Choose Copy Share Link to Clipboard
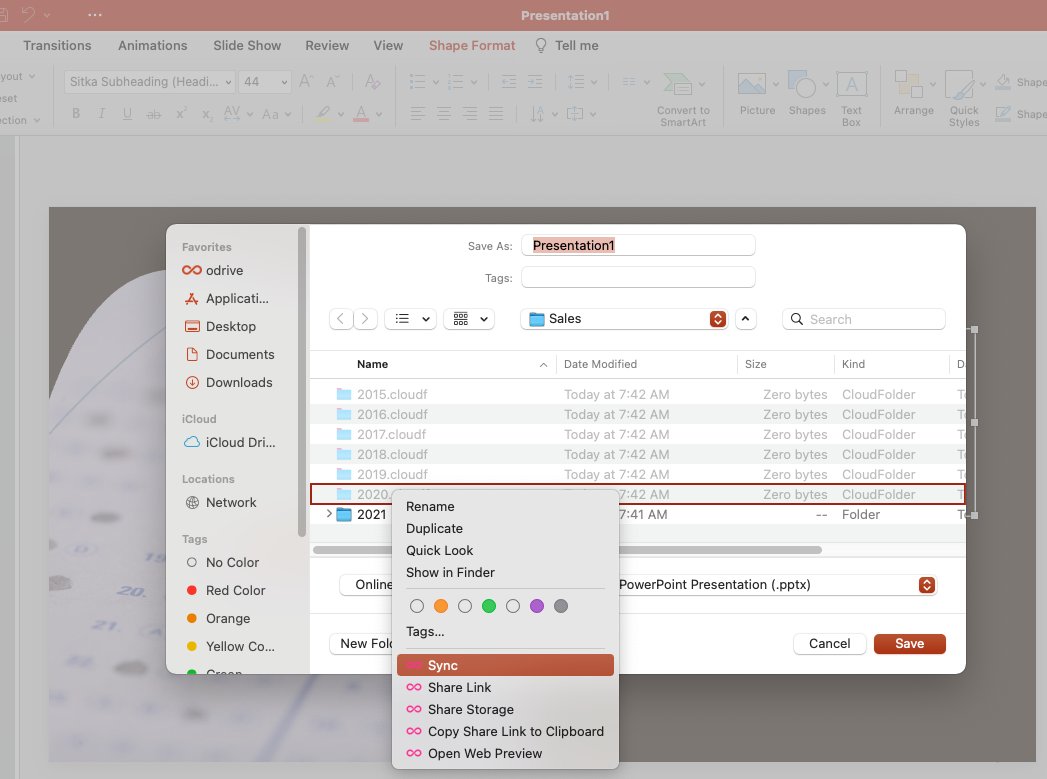 [x=505, y=732]
